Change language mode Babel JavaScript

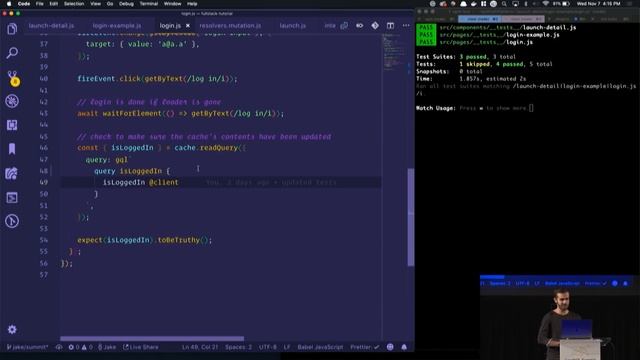320,347
